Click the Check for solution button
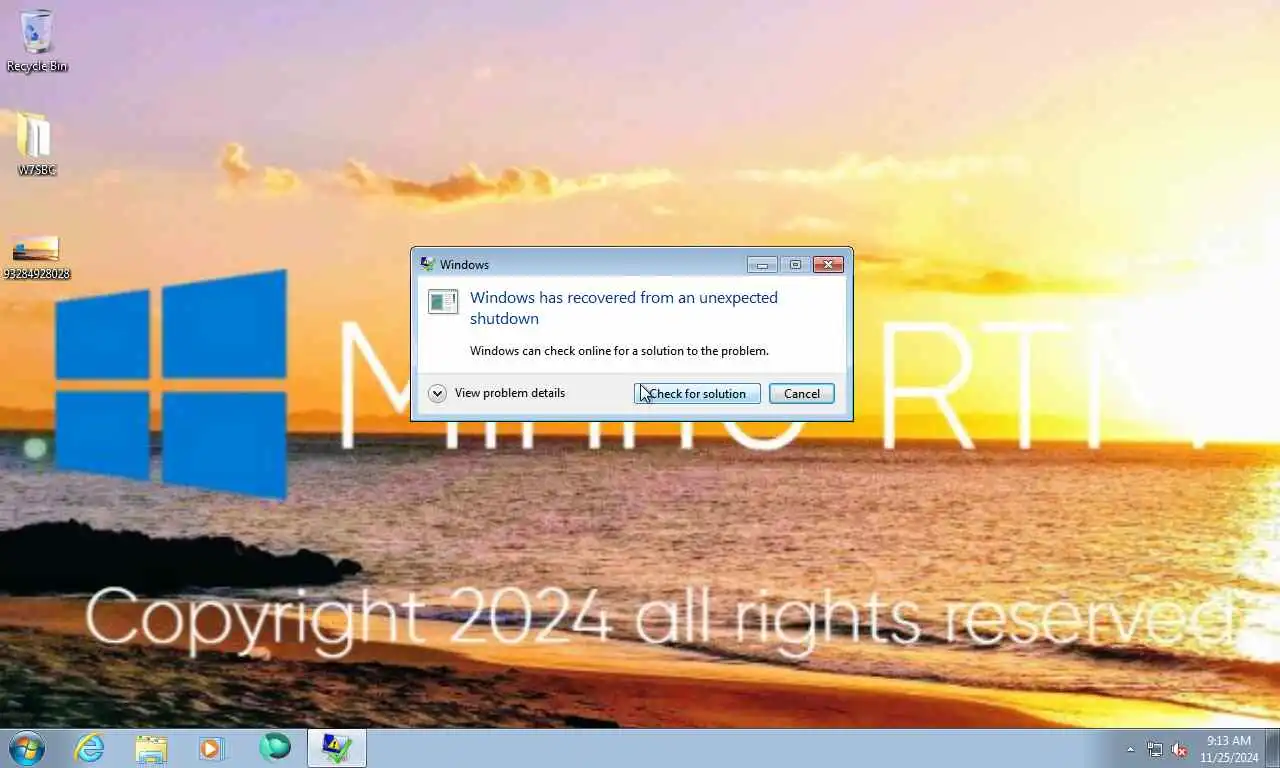This screenshot has height=768, width=1280. [697, 394]
